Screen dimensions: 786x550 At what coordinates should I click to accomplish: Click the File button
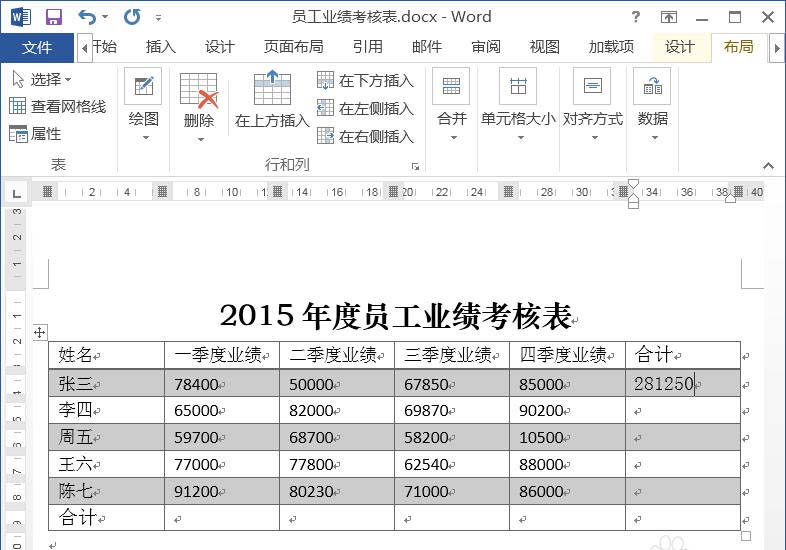pos(37,47)
